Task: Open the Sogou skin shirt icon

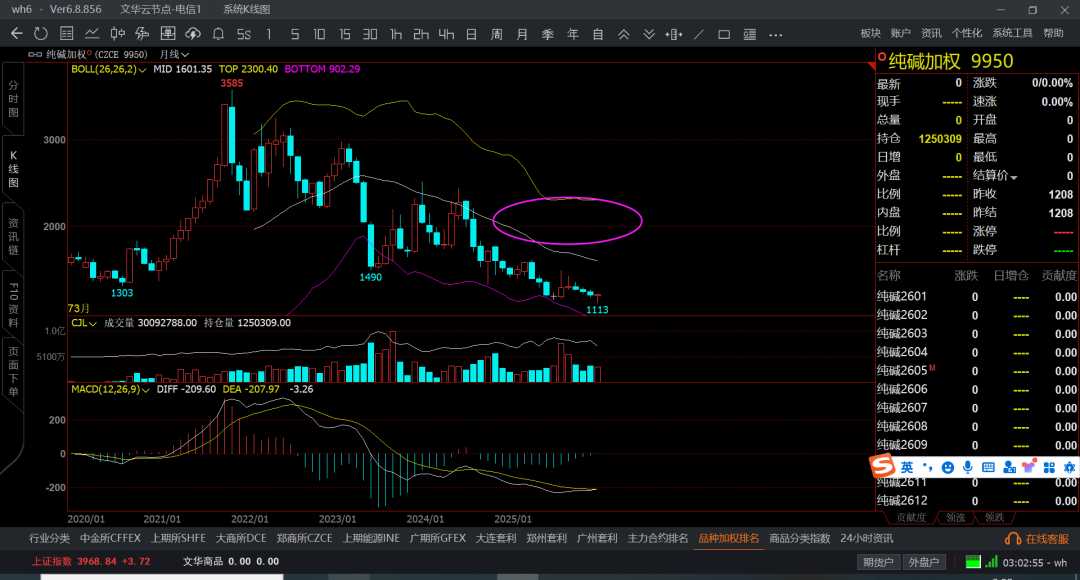Action: pyautogui.click(x=1029, y=468)
